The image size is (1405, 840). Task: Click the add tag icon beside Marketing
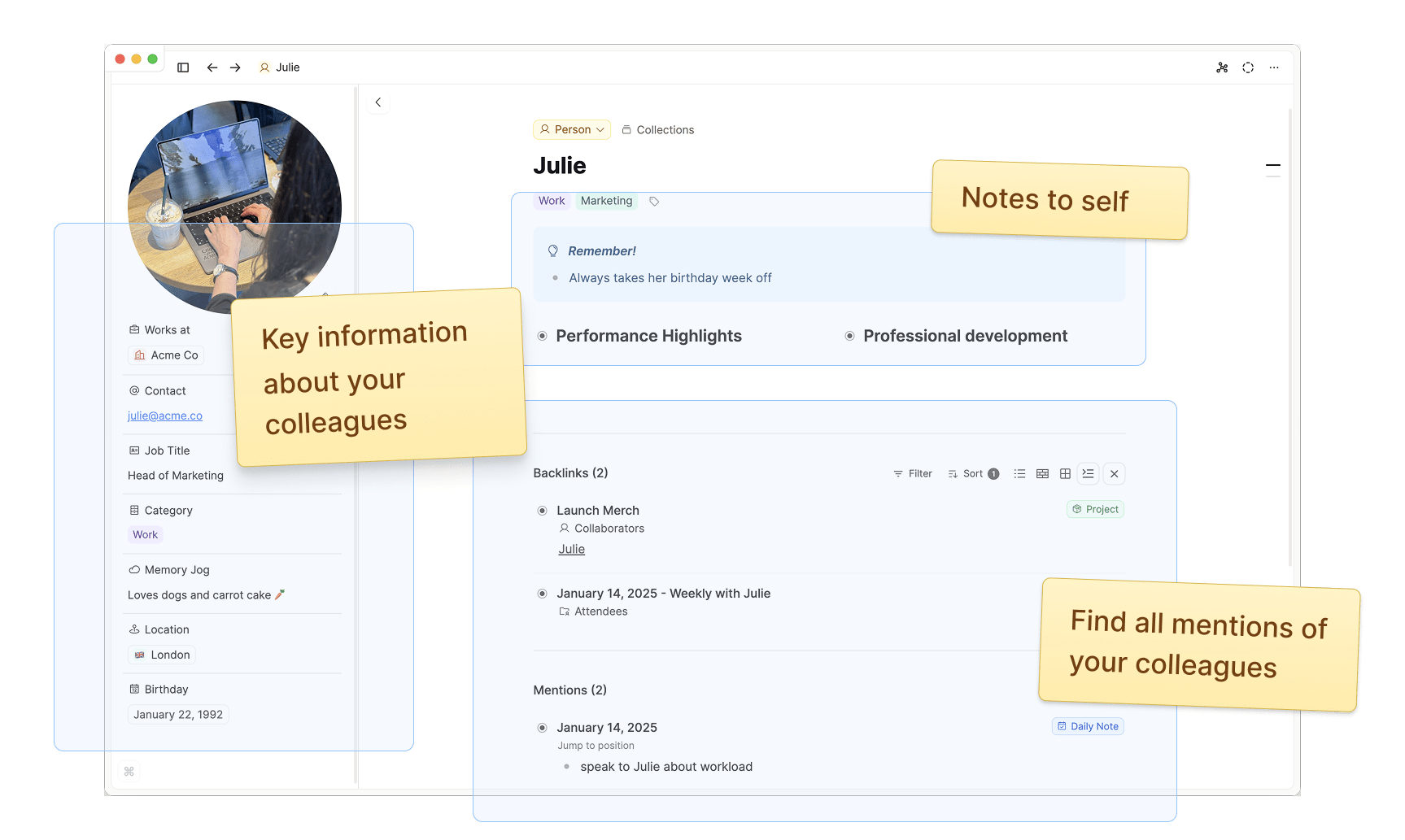654,202
